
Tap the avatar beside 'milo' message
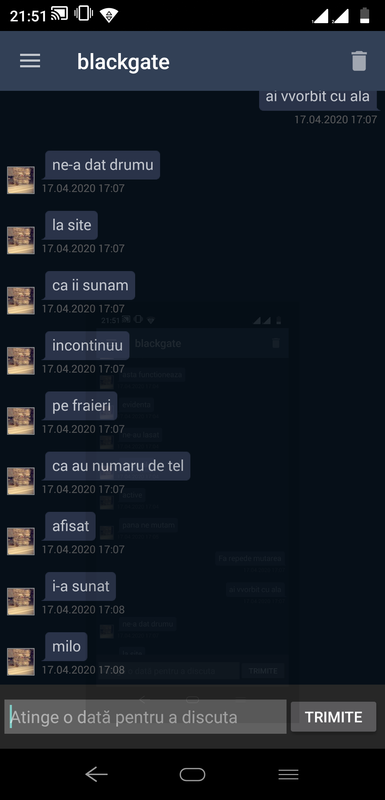tap(21, 662)
